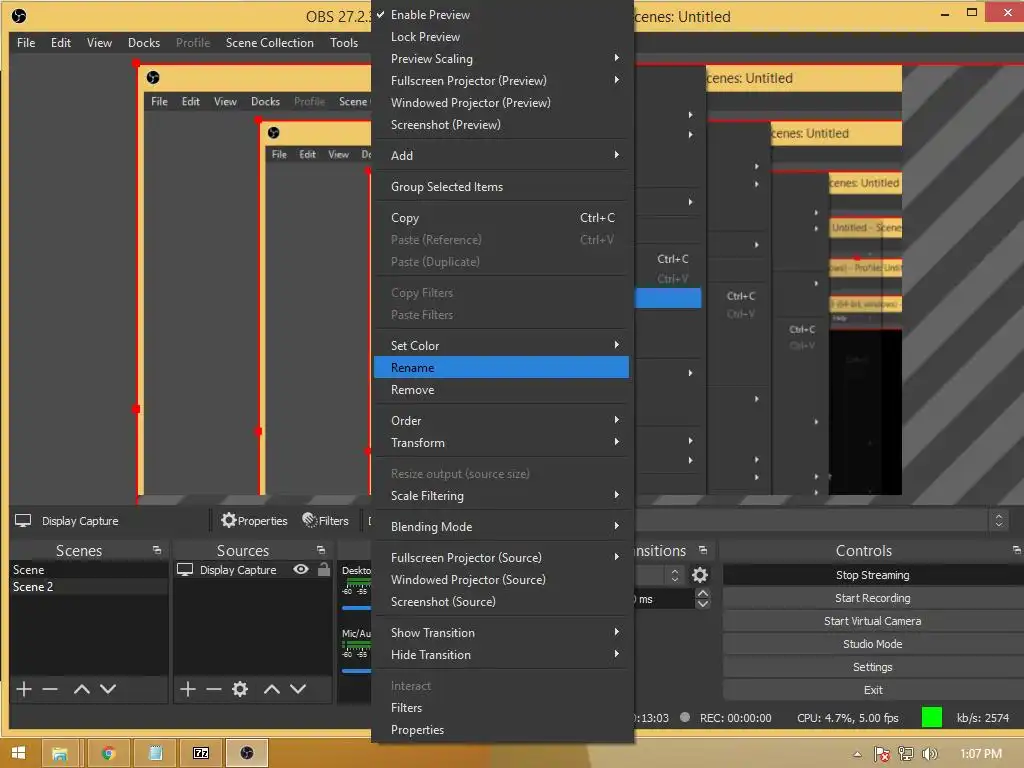This screenshot has height=768, width=1024.
Task: Move source up in Sources panel
Action: (x=272, y=689)
